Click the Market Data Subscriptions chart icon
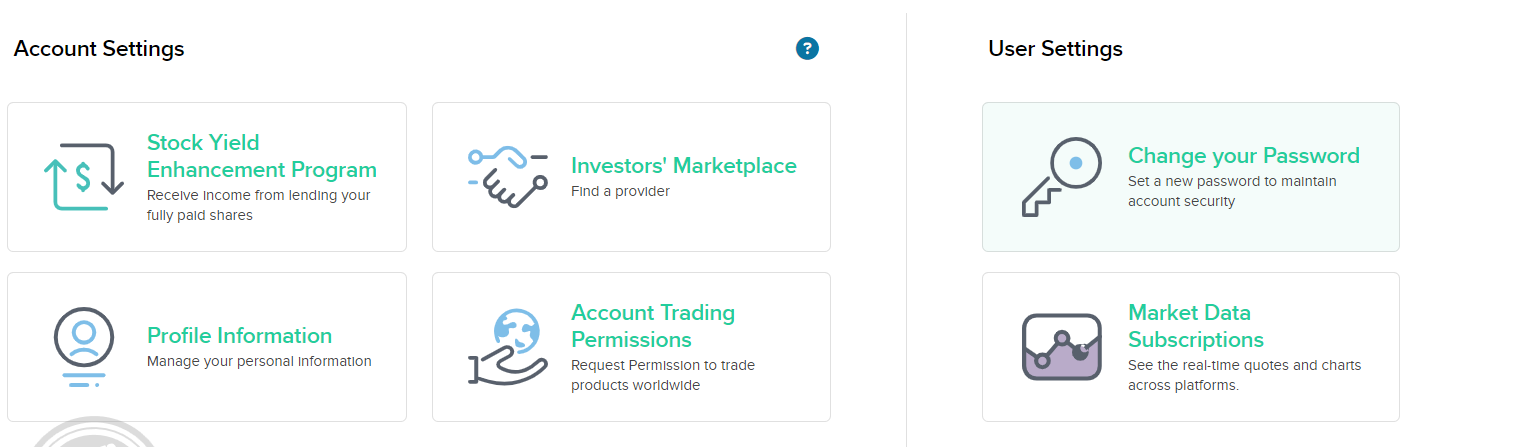 [x=1061, y=346]
